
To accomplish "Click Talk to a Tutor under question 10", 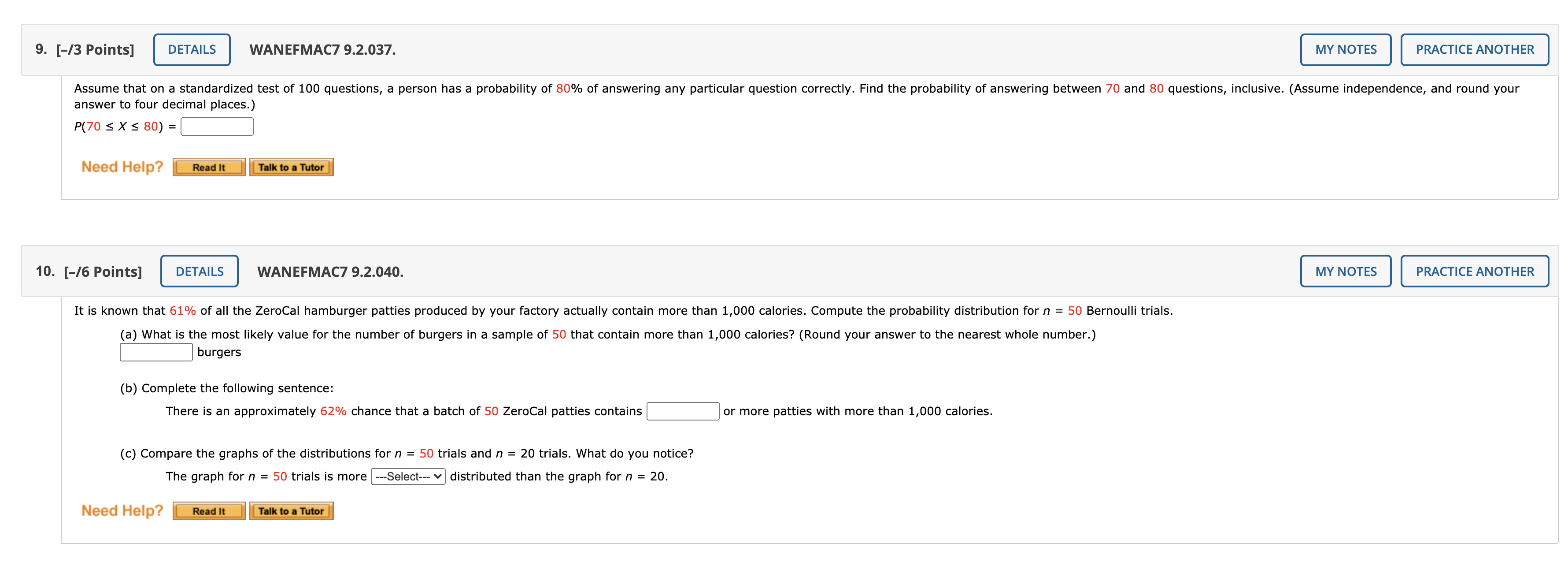I will pyautogui.click(x=291, y=511).
